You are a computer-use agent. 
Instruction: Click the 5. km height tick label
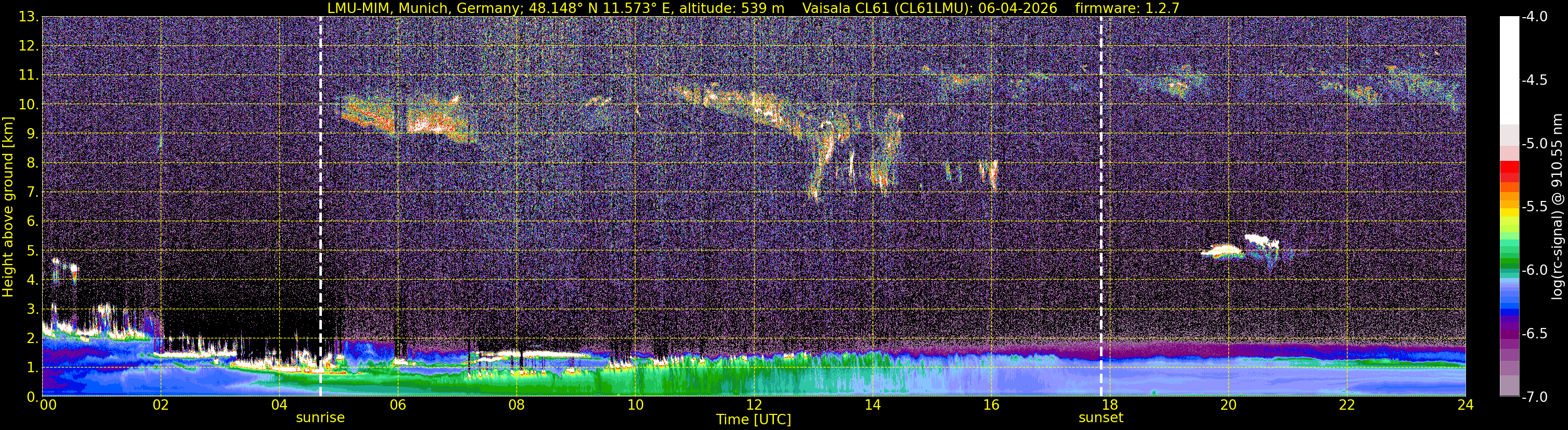coord(30,250)
